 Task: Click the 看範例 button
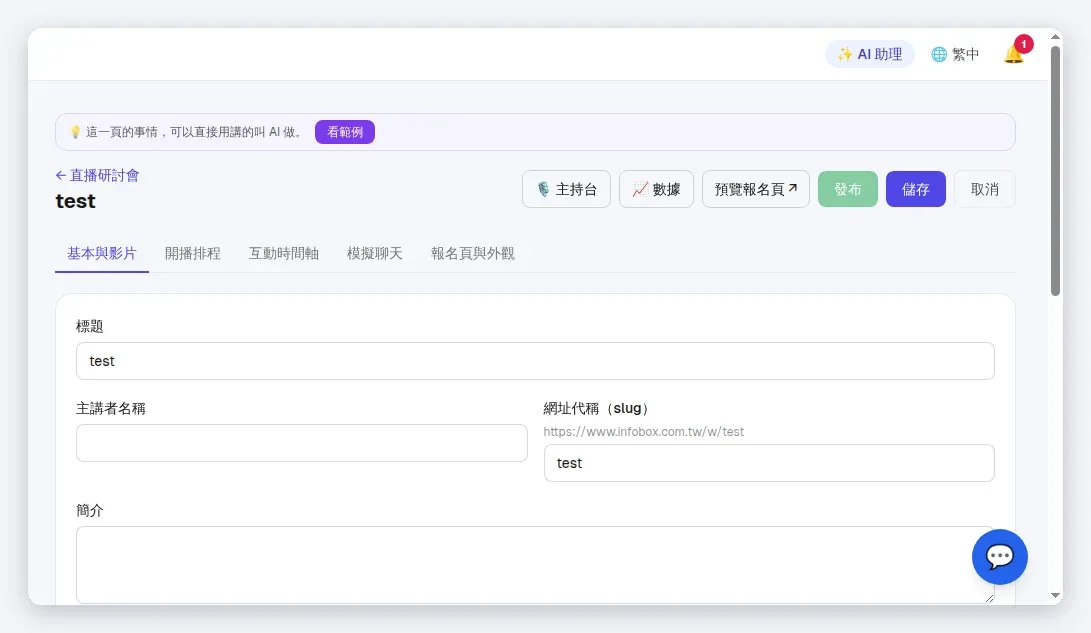point(344,132)
